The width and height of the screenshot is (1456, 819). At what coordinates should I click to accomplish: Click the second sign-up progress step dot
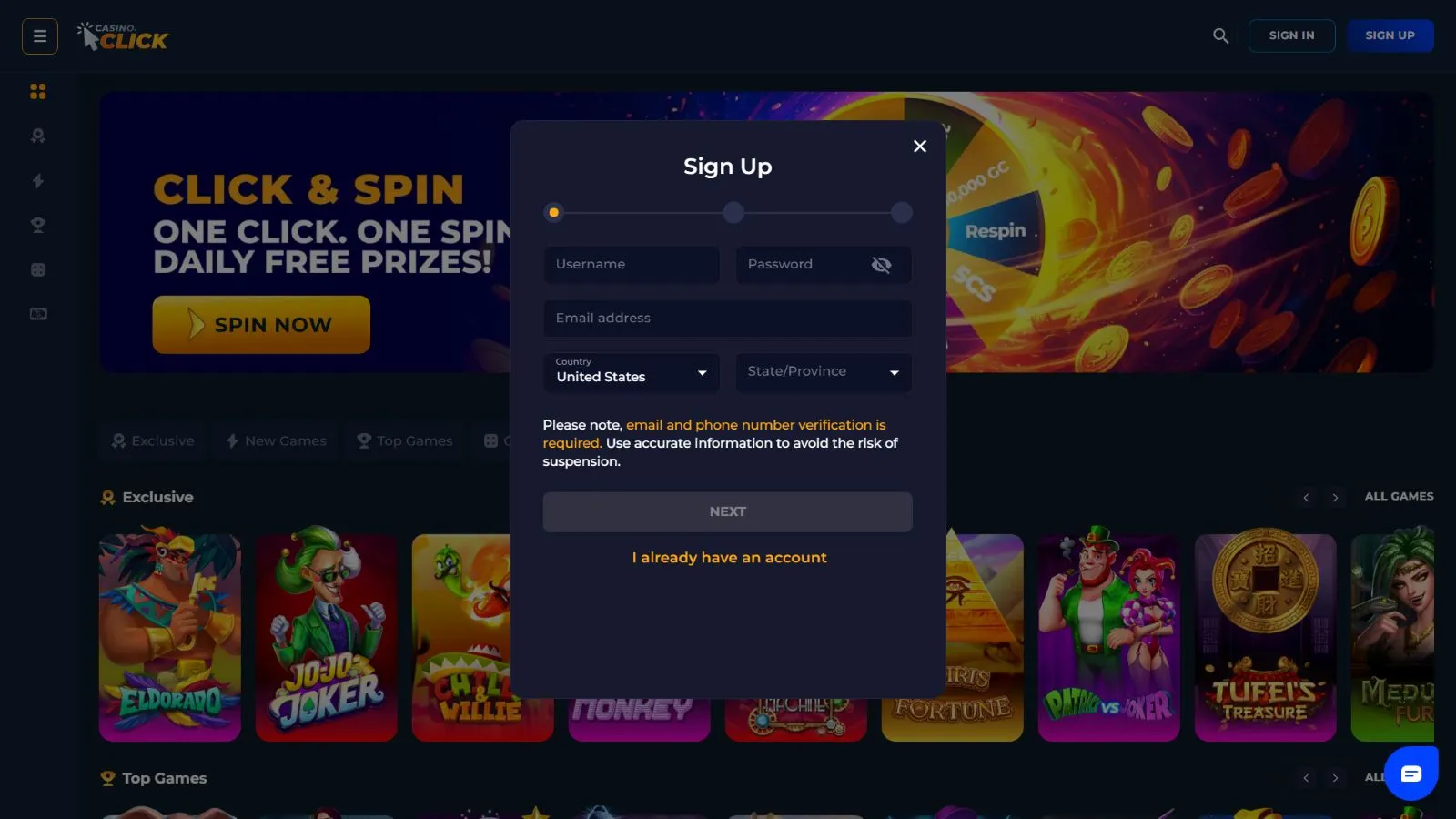coord(733,213)
